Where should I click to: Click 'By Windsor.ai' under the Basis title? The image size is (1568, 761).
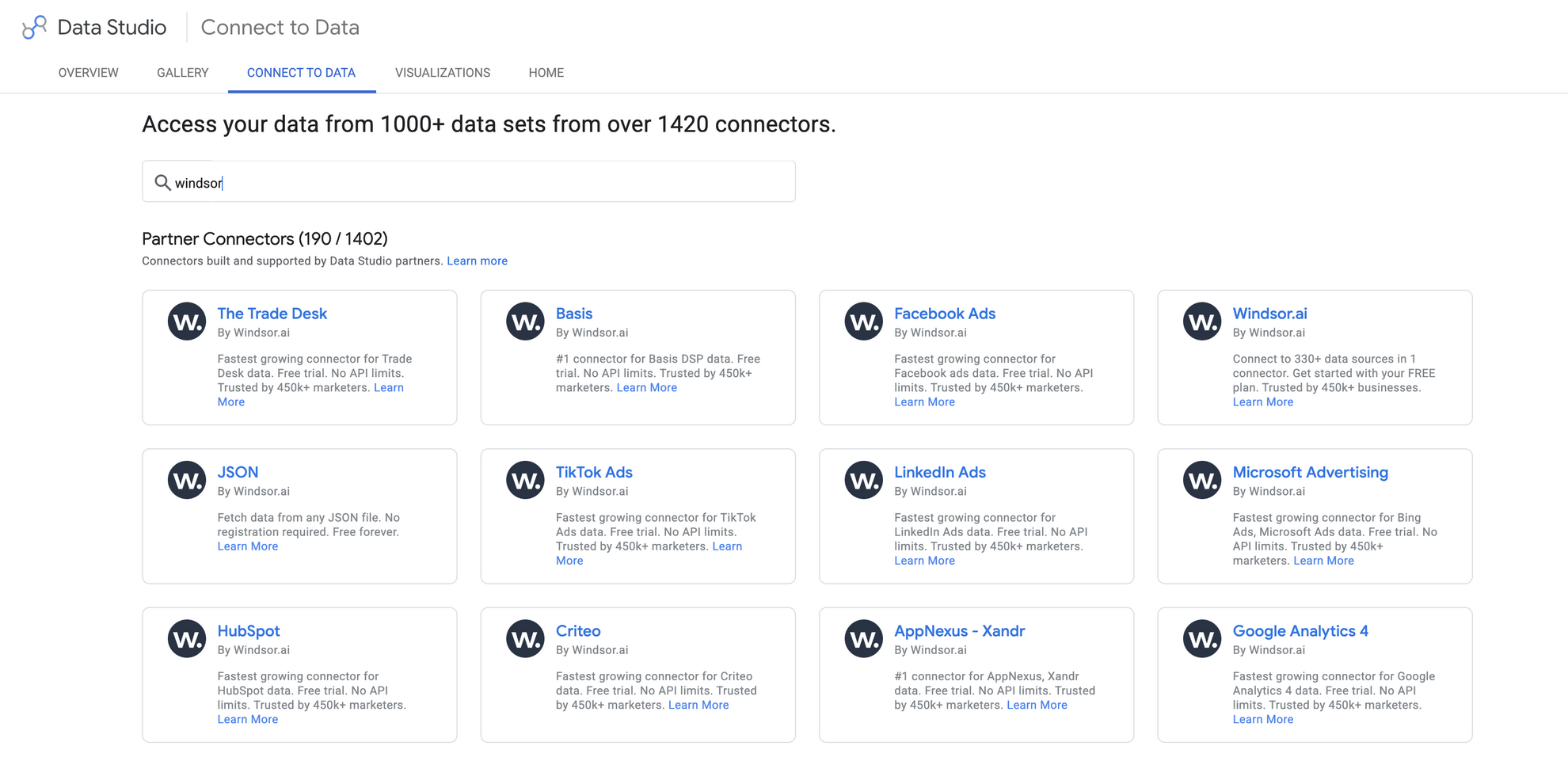(x=592, y=333)
